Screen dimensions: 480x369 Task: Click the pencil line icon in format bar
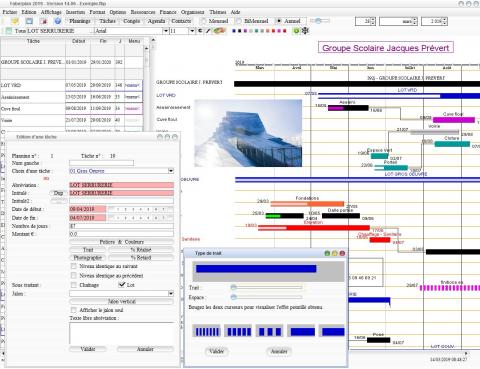[208, 31]
